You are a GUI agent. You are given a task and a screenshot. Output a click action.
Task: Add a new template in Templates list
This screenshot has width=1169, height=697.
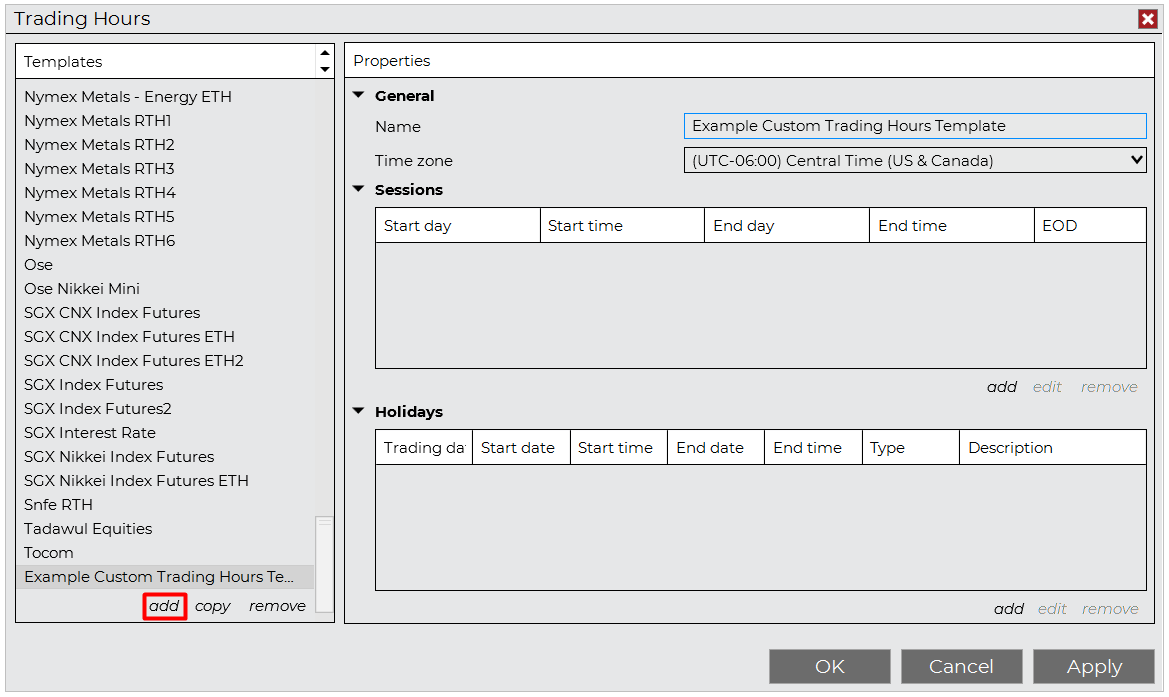pyautogui.click(x=164, y=606)
